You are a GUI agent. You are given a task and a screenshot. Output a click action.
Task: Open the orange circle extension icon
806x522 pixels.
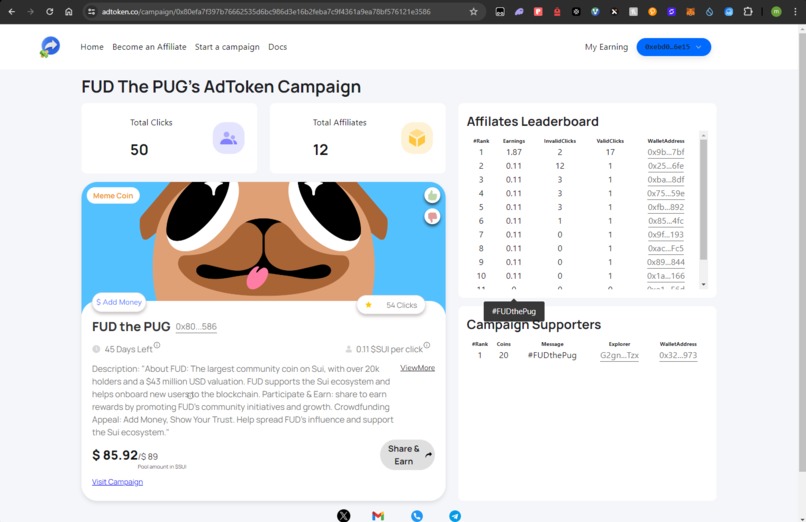[x=652, y=11]
